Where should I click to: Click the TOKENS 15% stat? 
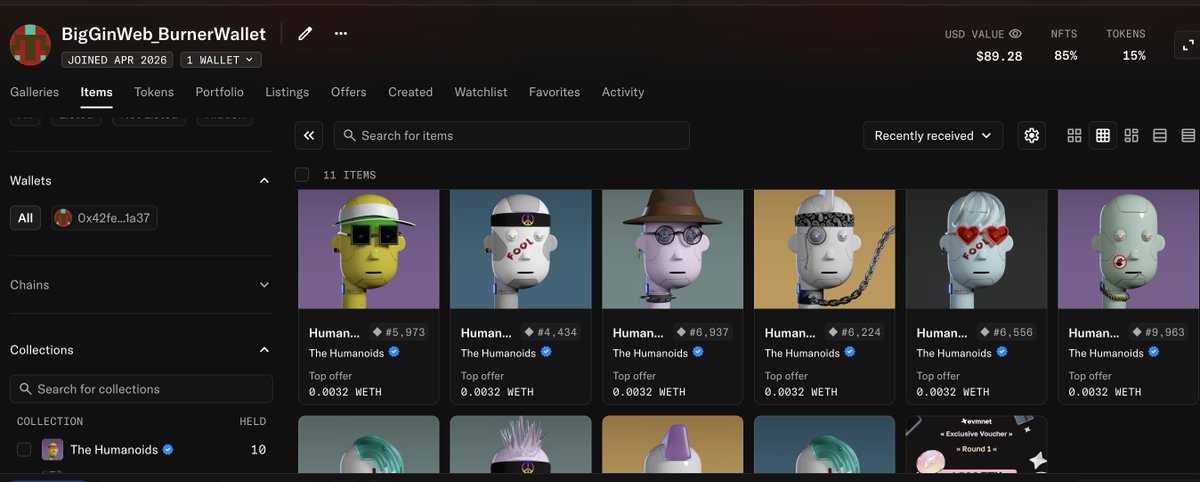pyautogui.click(x=1126, y=45)
